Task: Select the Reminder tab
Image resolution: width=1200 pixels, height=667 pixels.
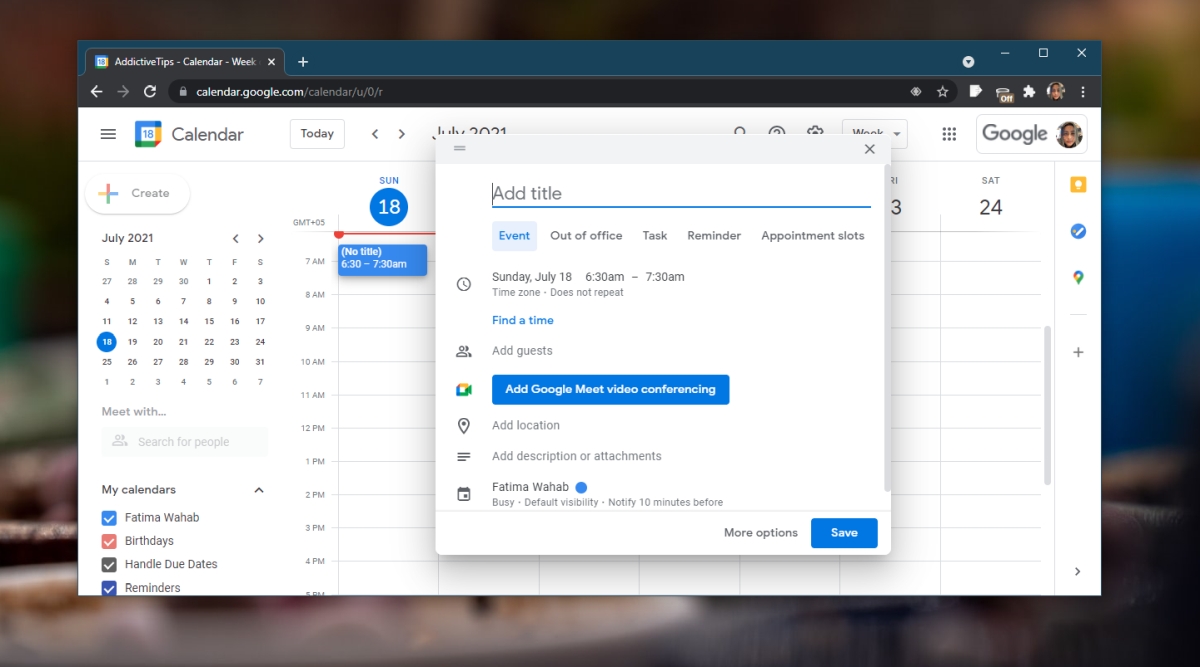Action: (x=714, y=236)
